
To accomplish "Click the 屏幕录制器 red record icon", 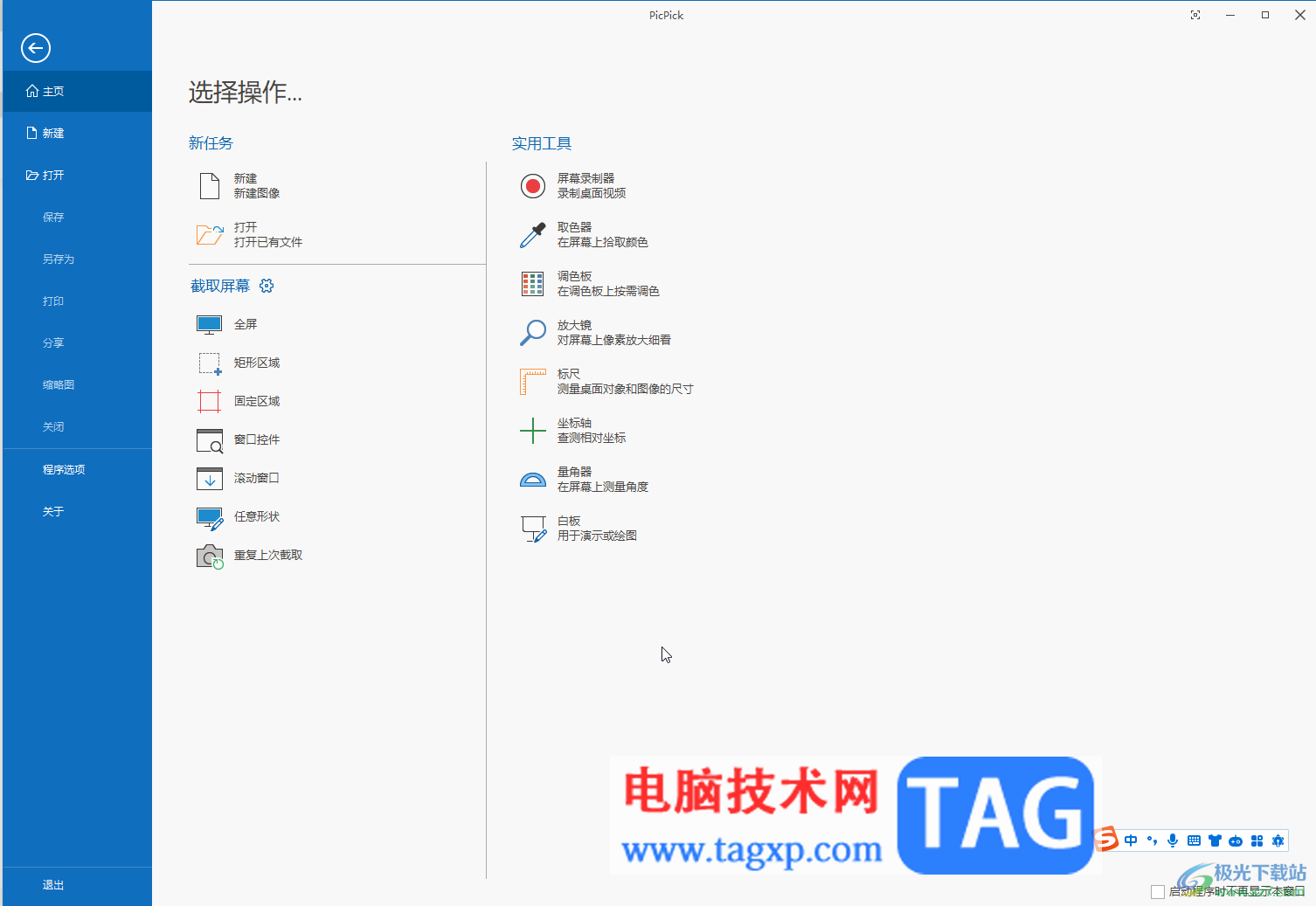I will pos(533,186).
